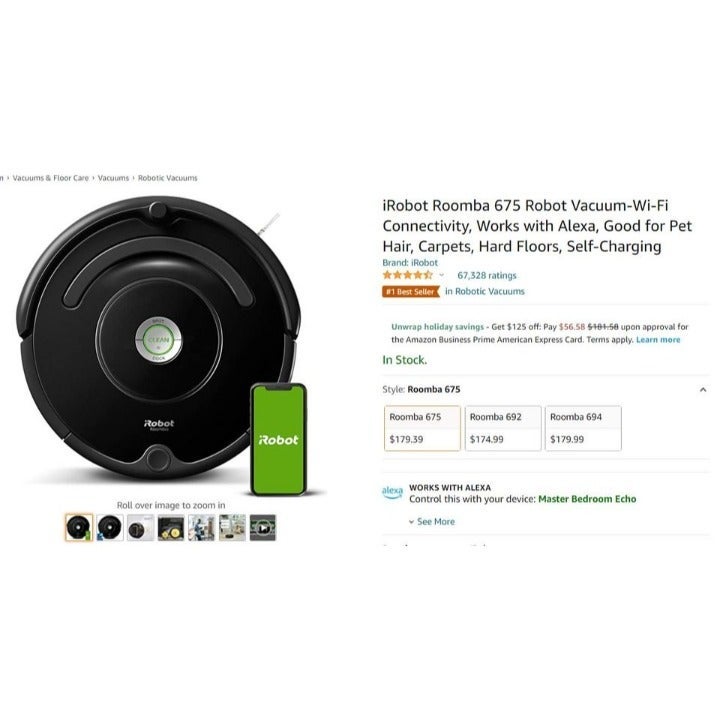The width and height of the screenshot is (720, 720).
Task: Go to Vacuums breadcrumb category
Action: [113, 178]
